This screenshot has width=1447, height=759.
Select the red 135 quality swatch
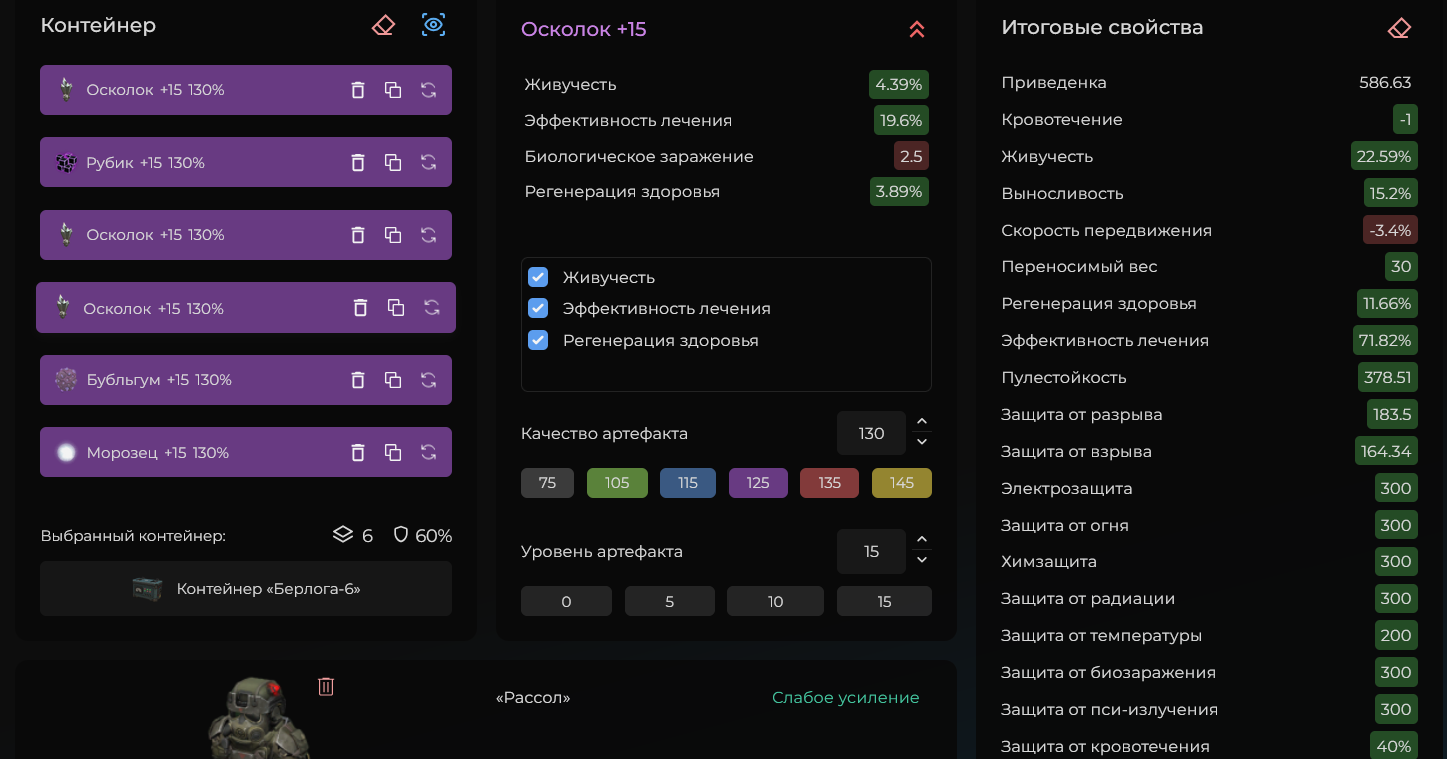[x=829, y=483]
